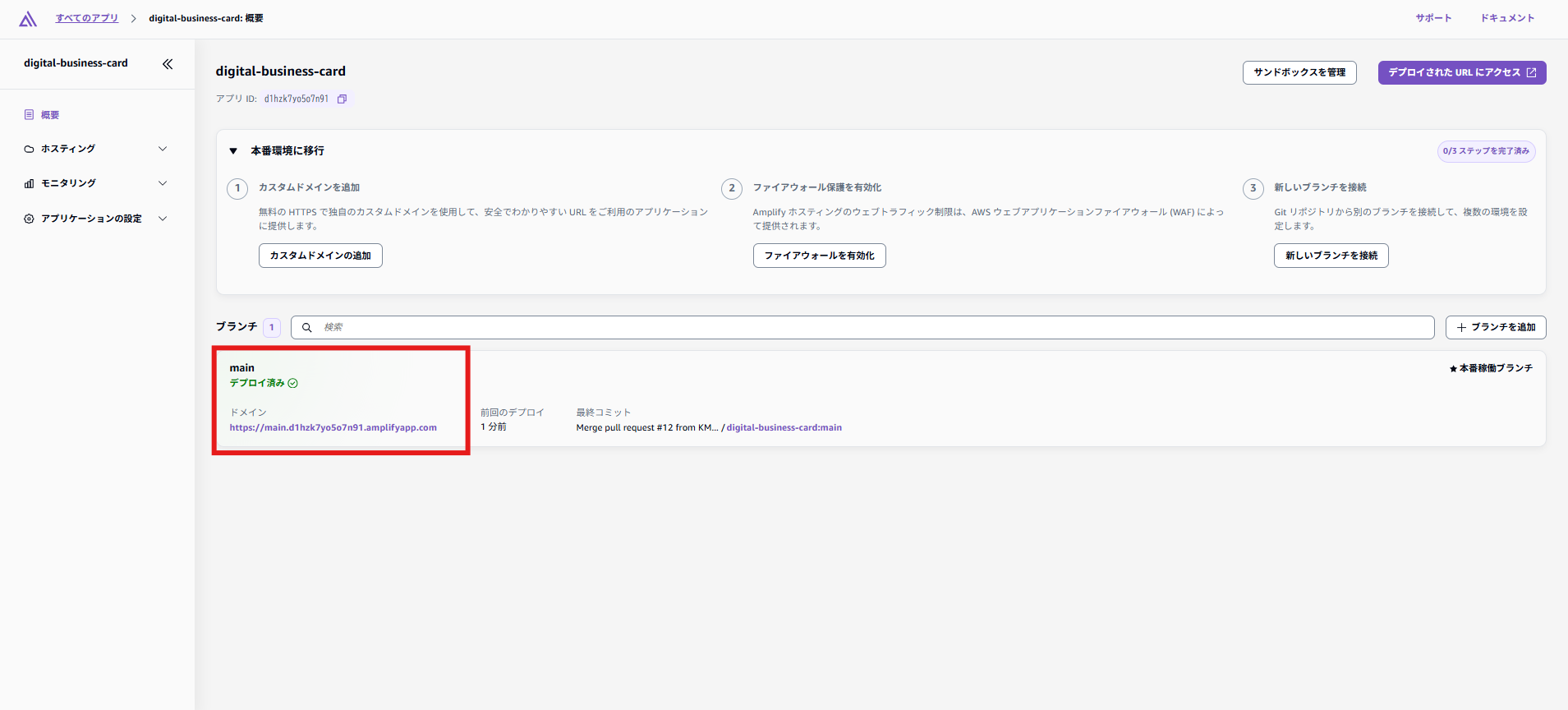The height and width of the screenshot is (710, 1568).
Task: Click the step 1 circle number
Action: point(238,188)
